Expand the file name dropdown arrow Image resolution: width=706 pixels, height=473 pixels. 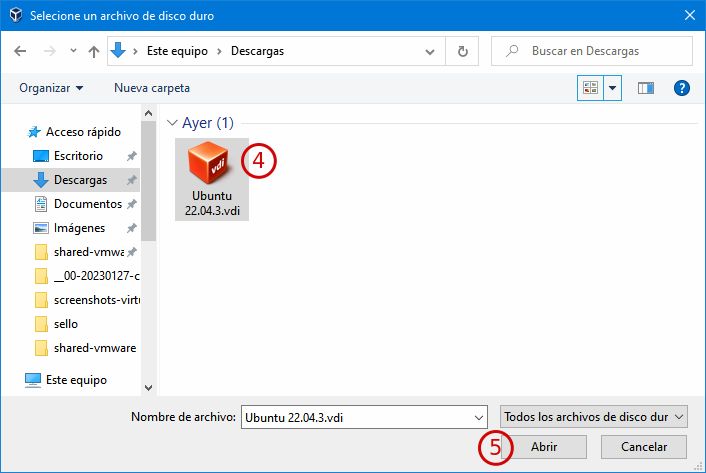pyautogui.click(x=479, y=418)
